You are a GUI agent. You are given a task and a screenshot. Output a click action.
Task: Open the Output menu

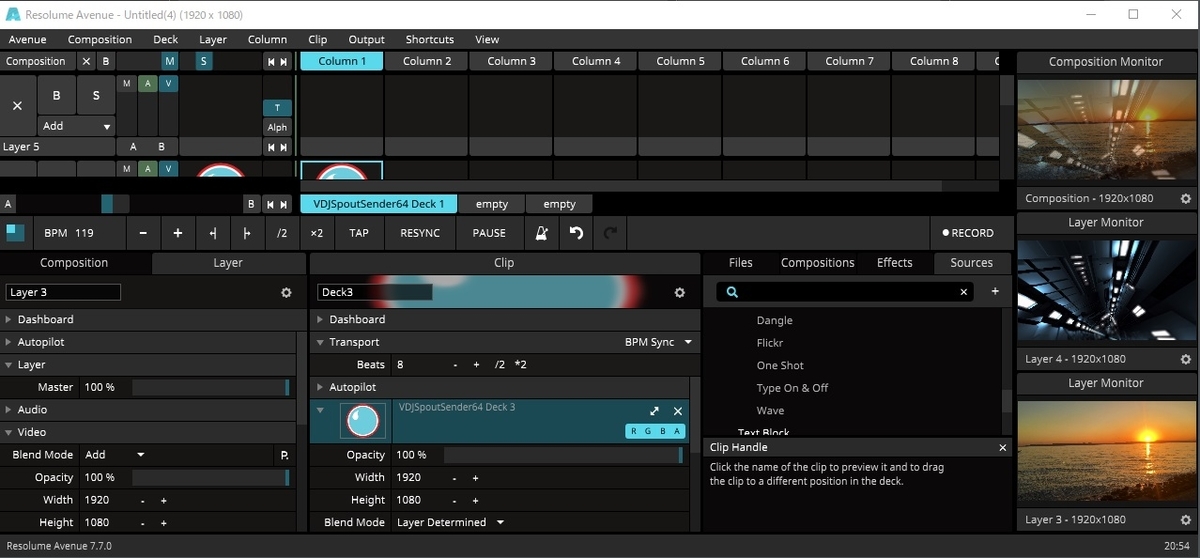click(366, 40)
